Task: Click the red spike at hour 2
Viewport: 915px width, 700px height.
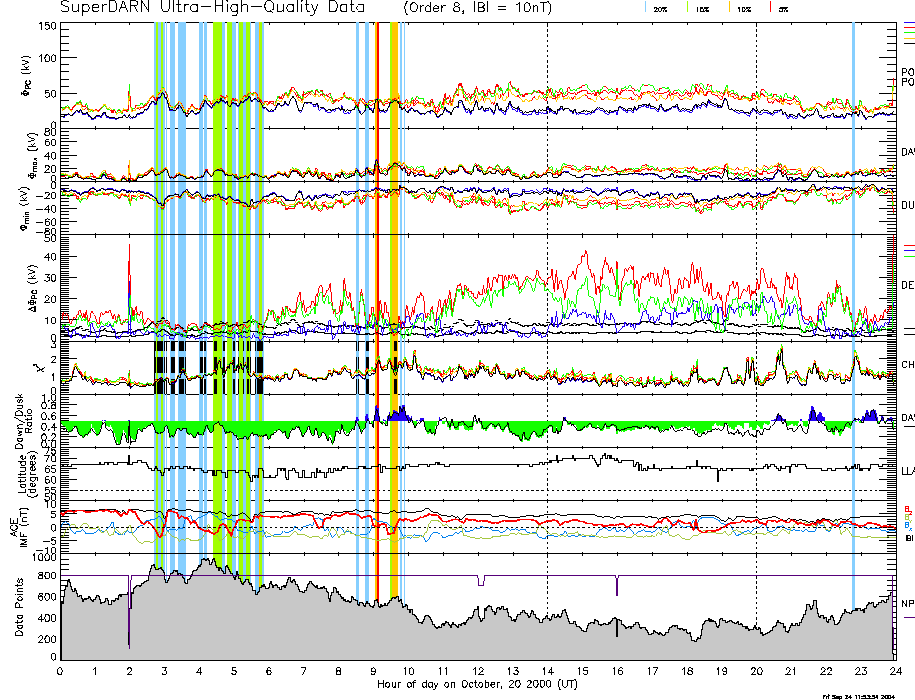Action: pyautogui.click(x=129, y=262)
